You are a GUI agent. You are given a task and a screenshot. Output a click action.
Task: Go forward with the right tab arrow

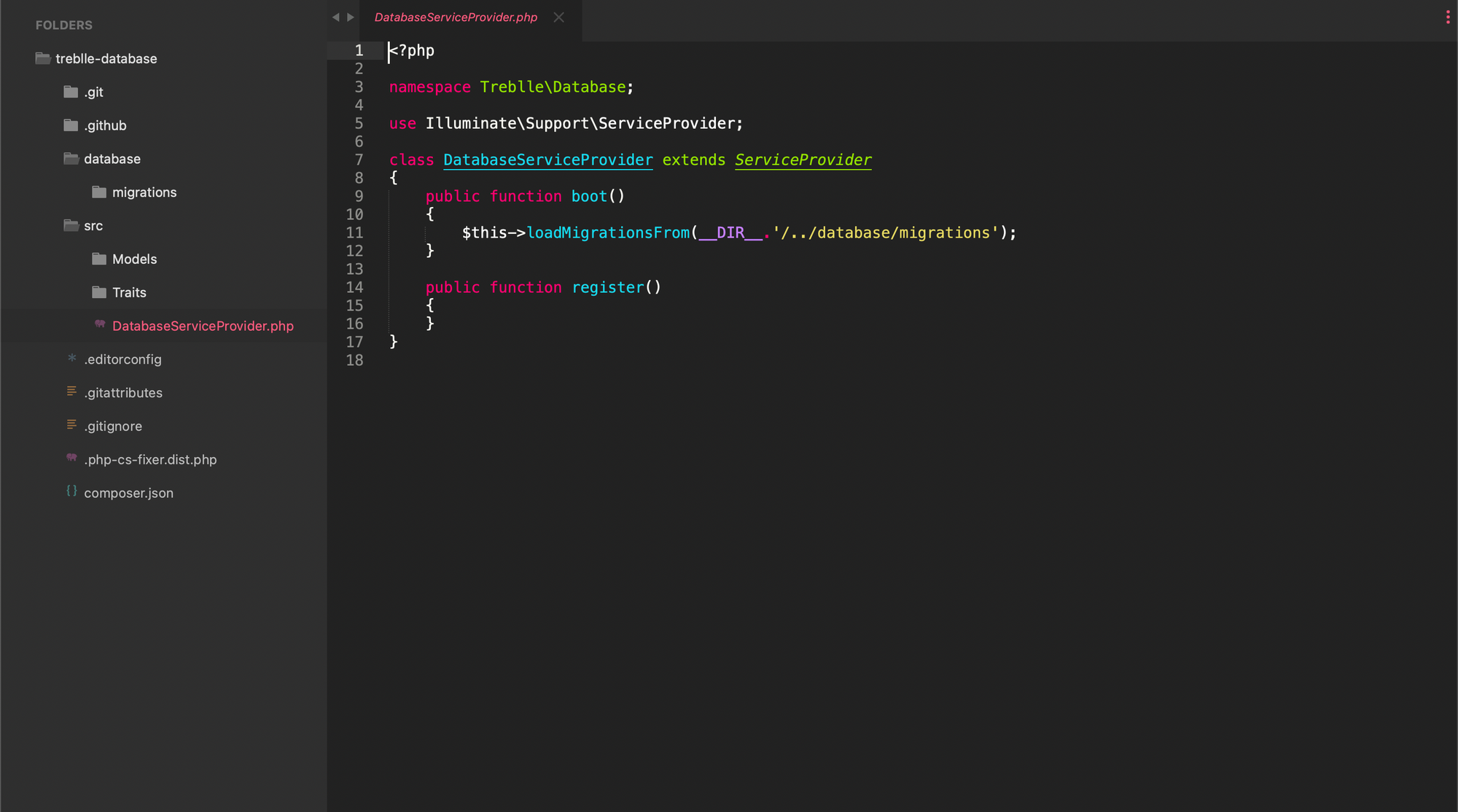point(351,17)
